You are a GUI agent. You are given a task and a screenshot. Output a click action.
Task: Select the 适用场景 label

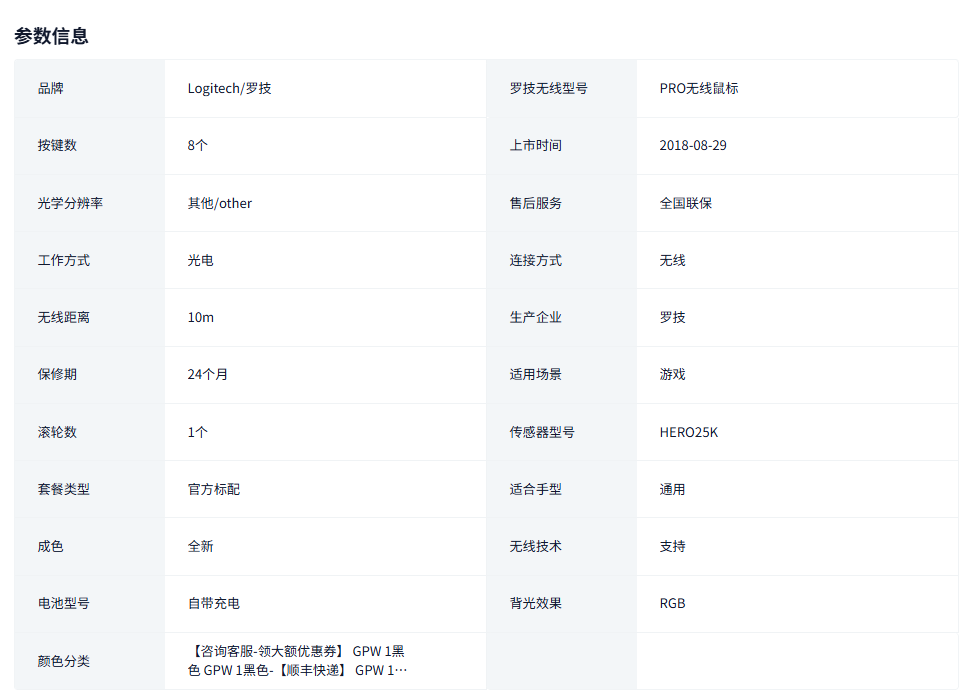click(x=535, y=374)
